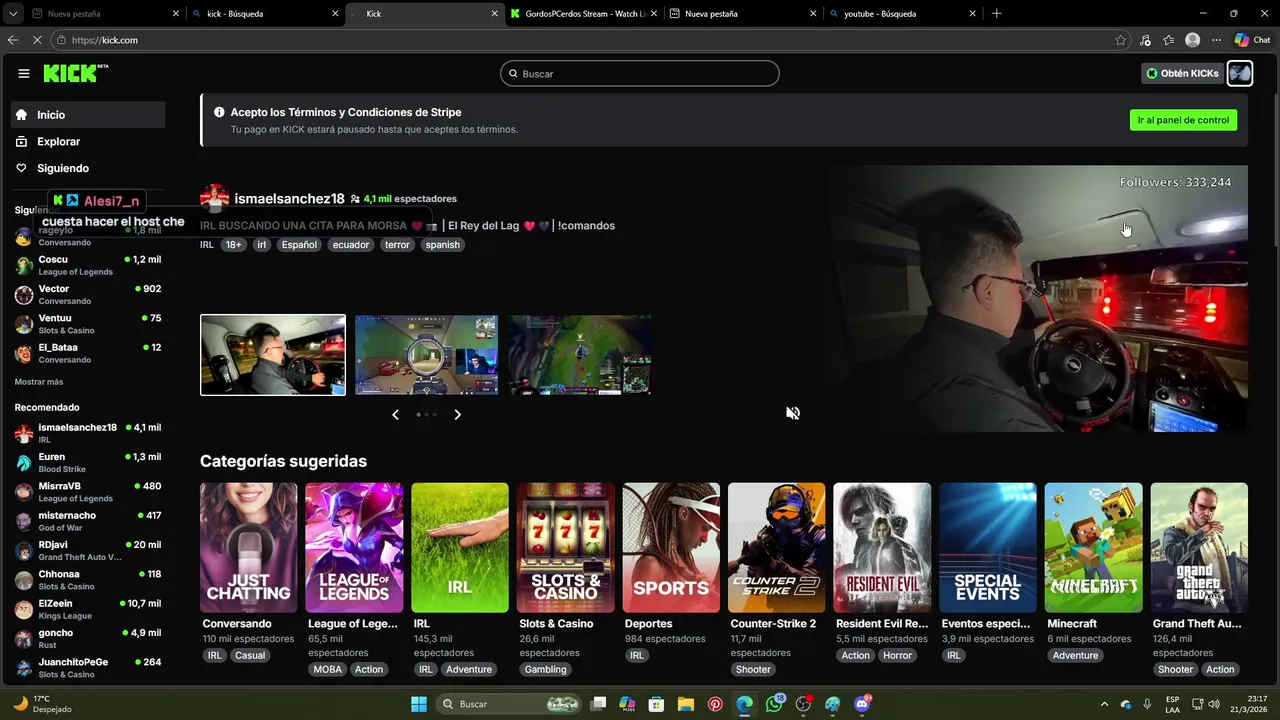
Task: Click the ecuador tag
Action: click(351, 245)
